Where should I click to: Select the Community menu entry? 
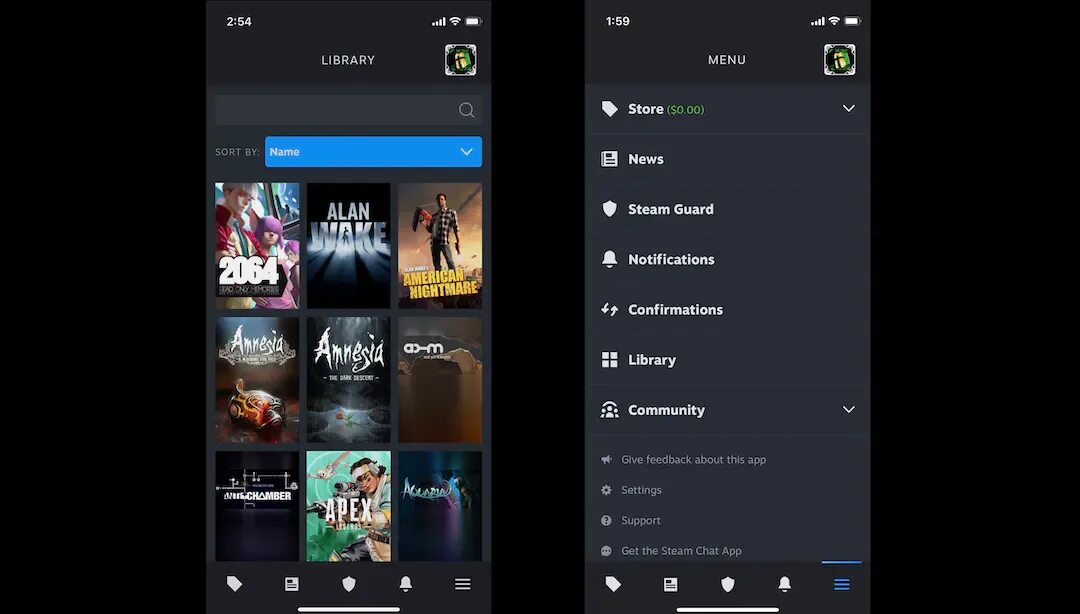click(x=727, y=411)
